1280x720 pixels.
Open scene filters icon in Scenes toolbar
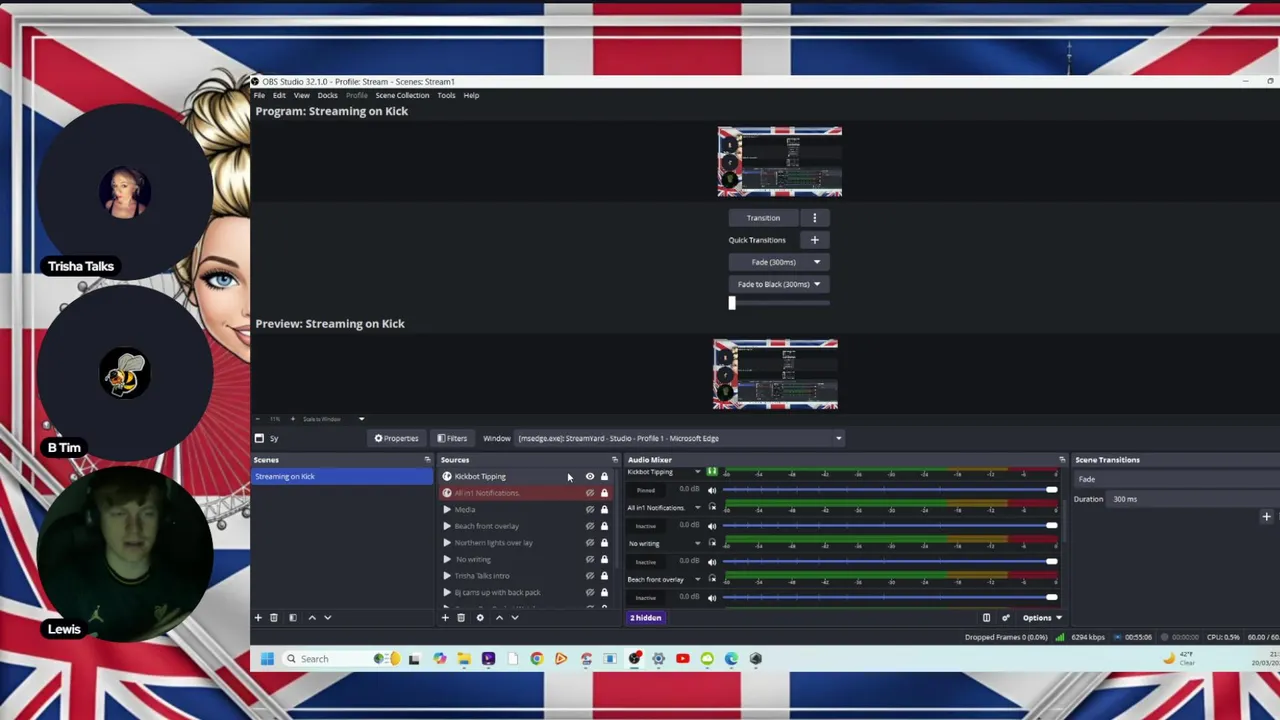293,618
